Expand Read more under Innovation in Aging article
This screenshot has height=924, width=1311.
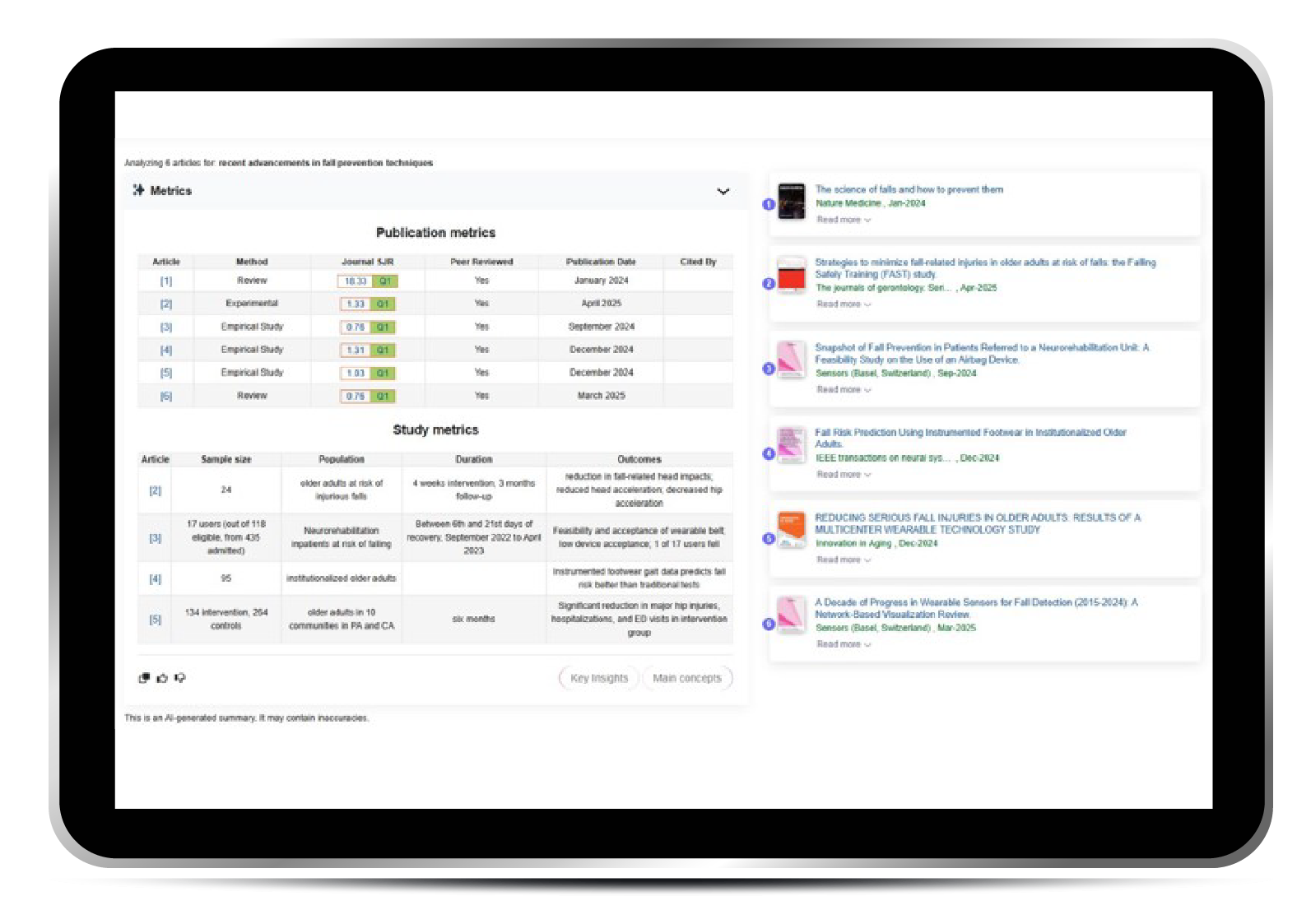point(843,560)
